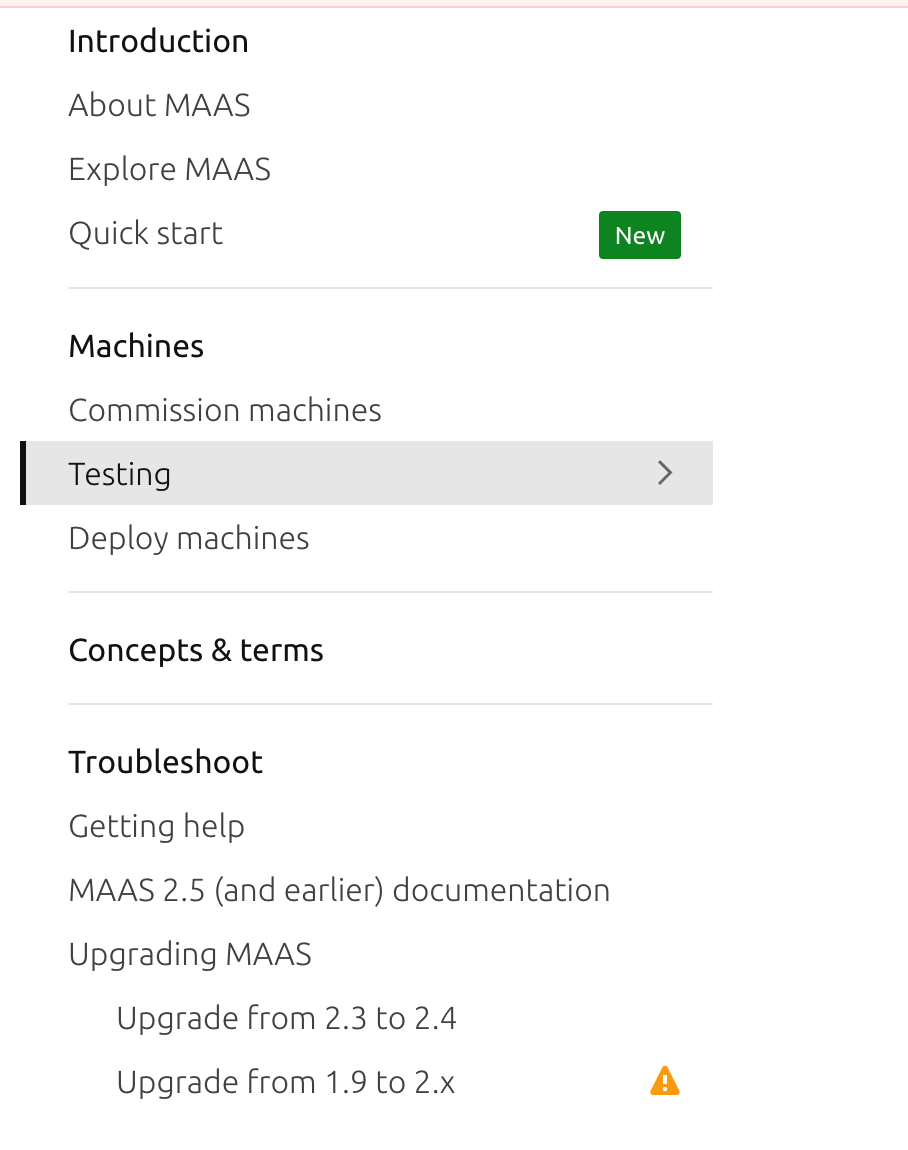The image size is (908, 1150).
Task: Open MAAS 2.5 (and earlier) documentation
Action: tap(340, 890)
